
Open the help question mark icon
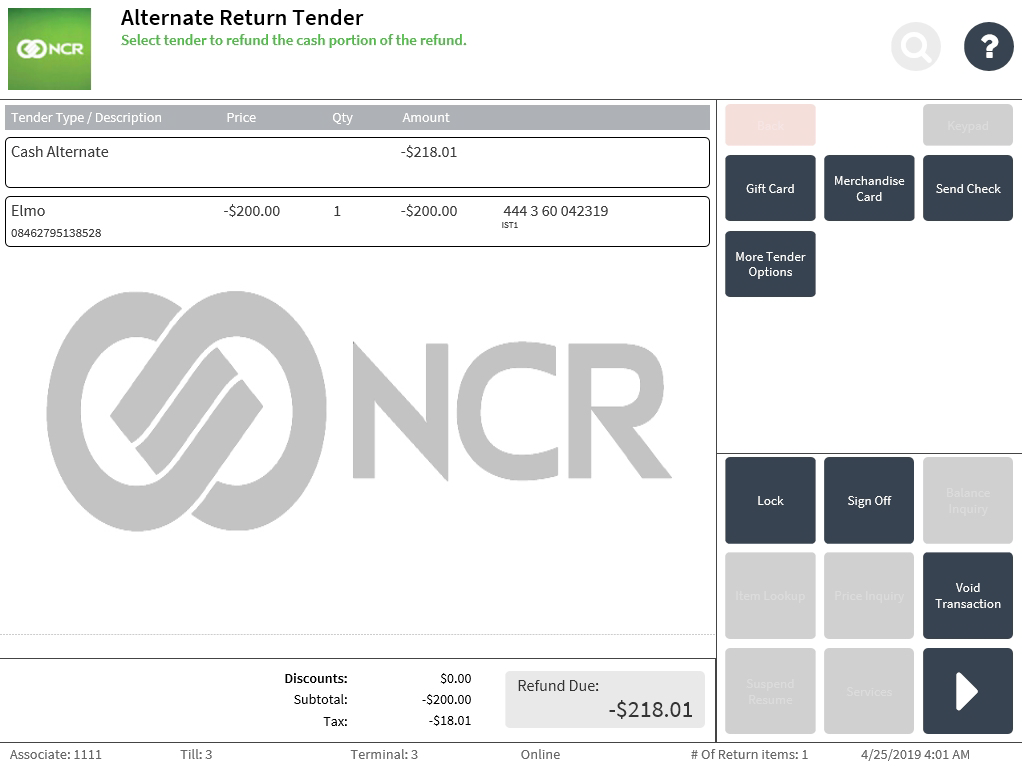point(989,46)
